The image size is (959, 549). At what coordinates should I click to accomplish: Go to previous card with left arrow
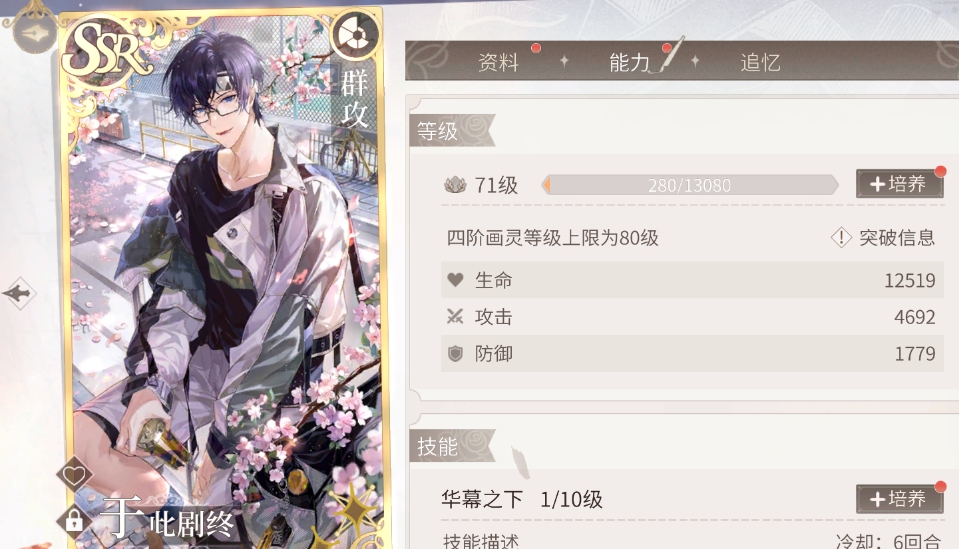point(19,293)
